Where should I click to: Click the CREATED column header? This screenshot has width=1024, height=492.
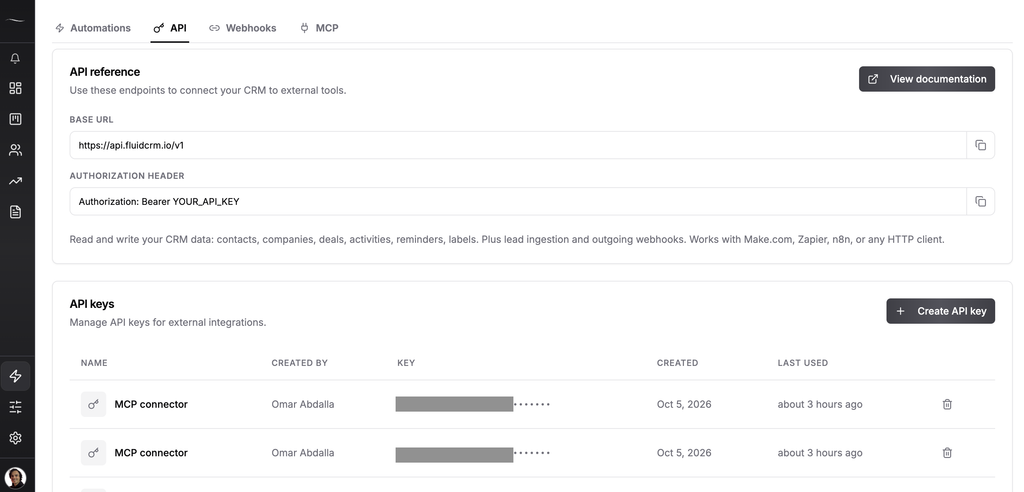click(677, 363)
